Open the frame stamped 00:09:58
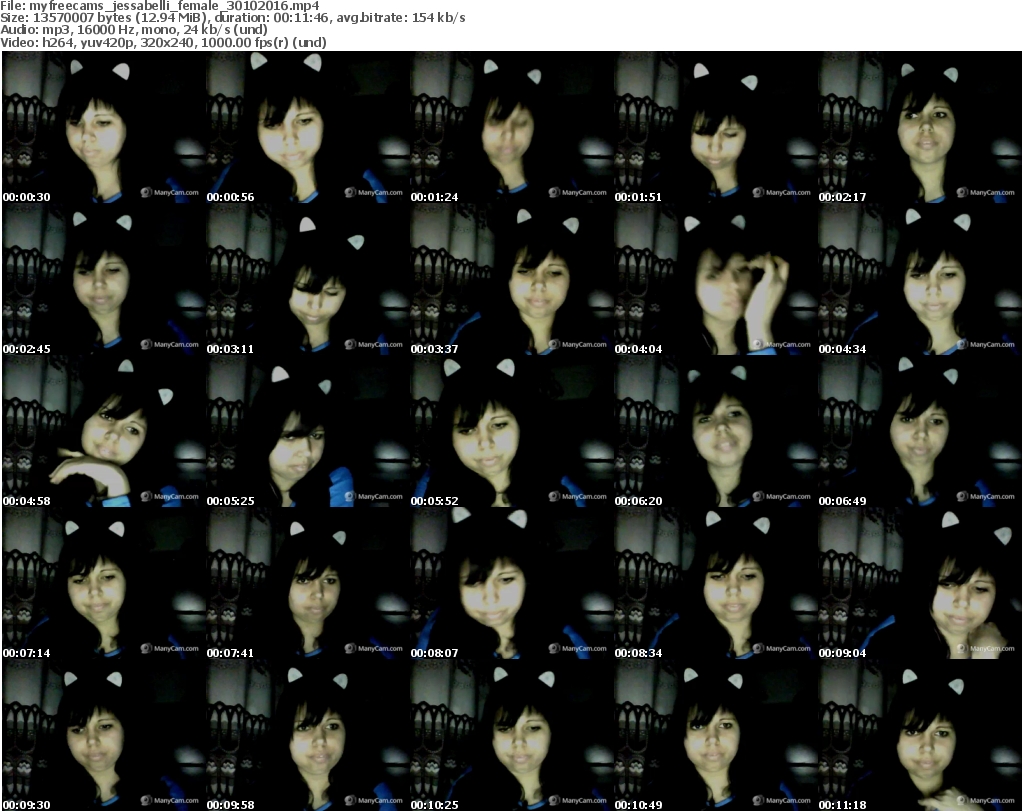Image resolution: width=1024 pixels, height=811 pixels. (308, 735)
